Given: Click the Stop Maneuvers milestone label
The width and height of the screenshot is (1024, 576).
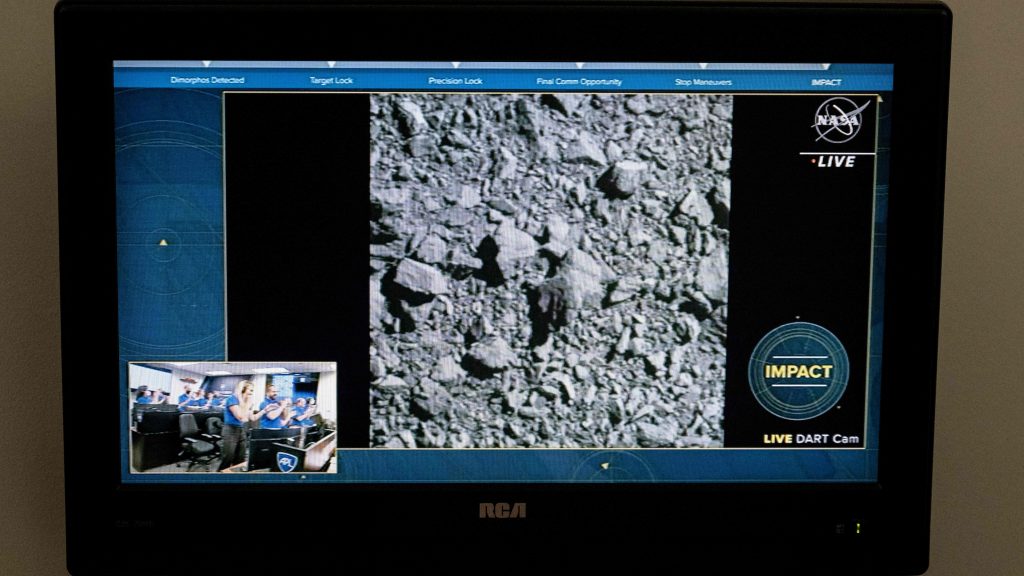Looking at the screenshot, I should tap(703, 81).
